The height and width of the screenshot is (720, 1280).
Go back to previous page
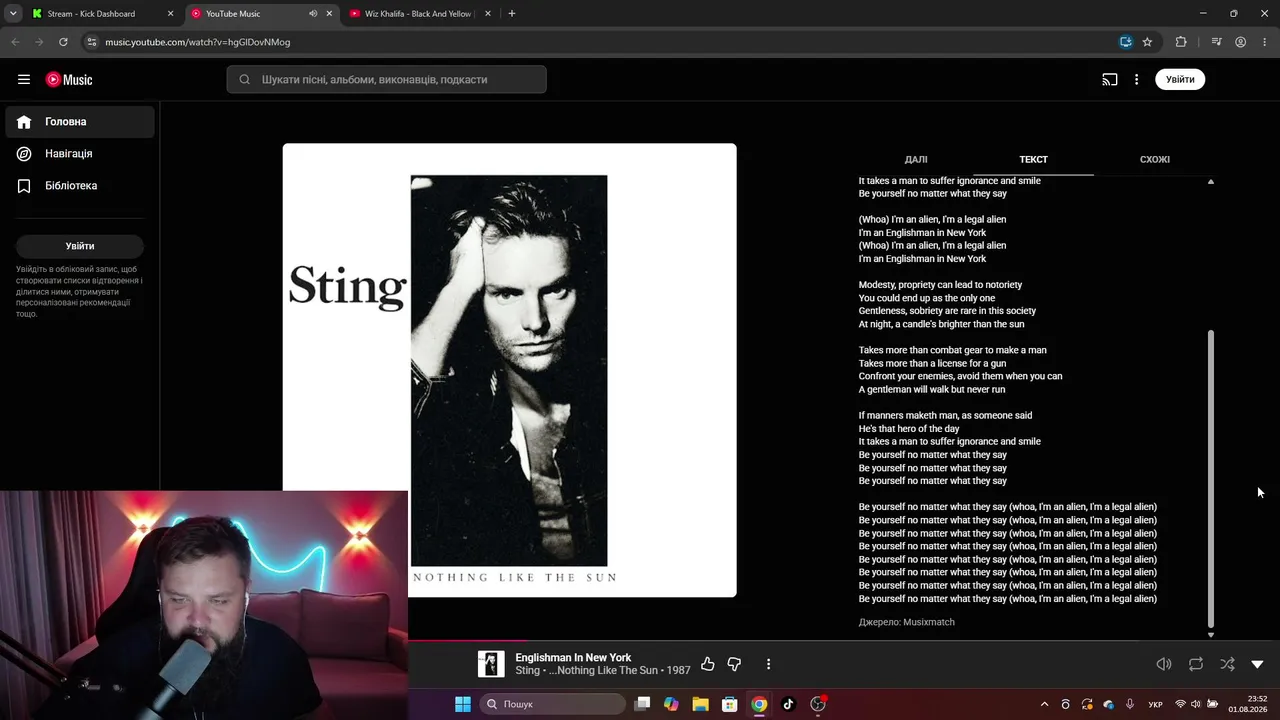click(x=15, y=42)
